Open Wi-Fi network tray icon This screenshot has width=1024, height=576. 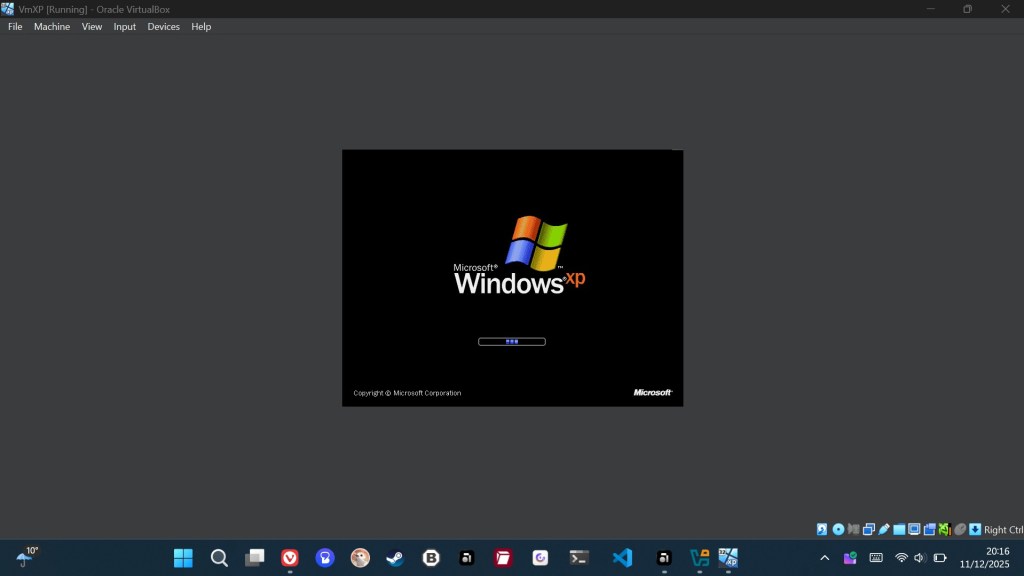pyautogui.click(x=901, y=558)
